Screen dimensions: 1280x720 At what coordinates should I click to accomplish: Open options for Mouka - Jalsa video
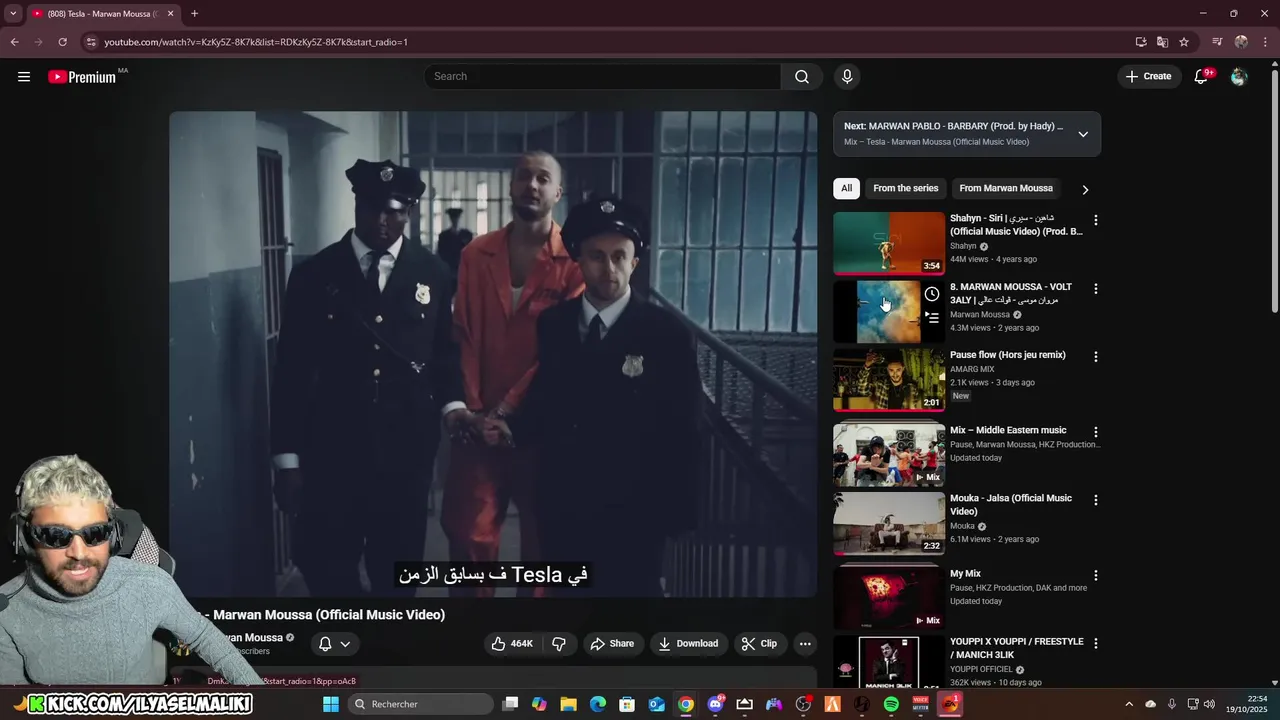1095,500
